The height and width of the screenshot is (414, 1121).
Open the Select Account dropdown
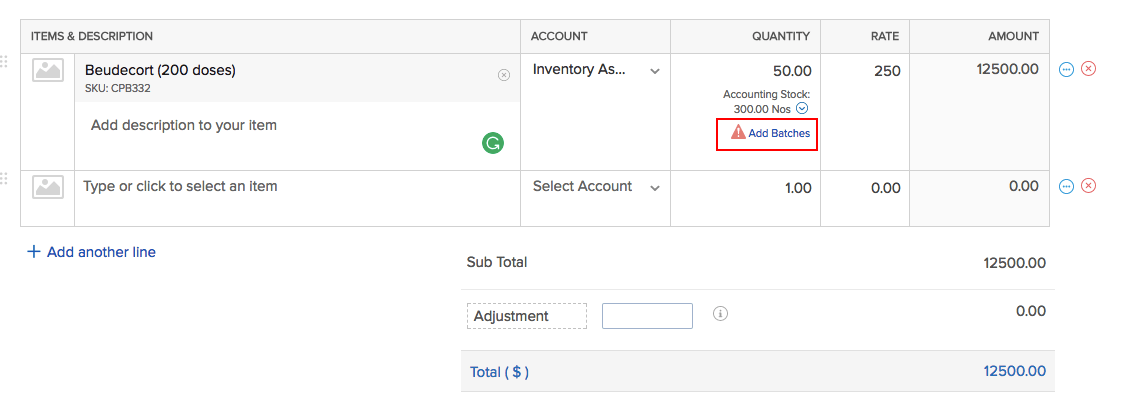click(x=655, y=187)
